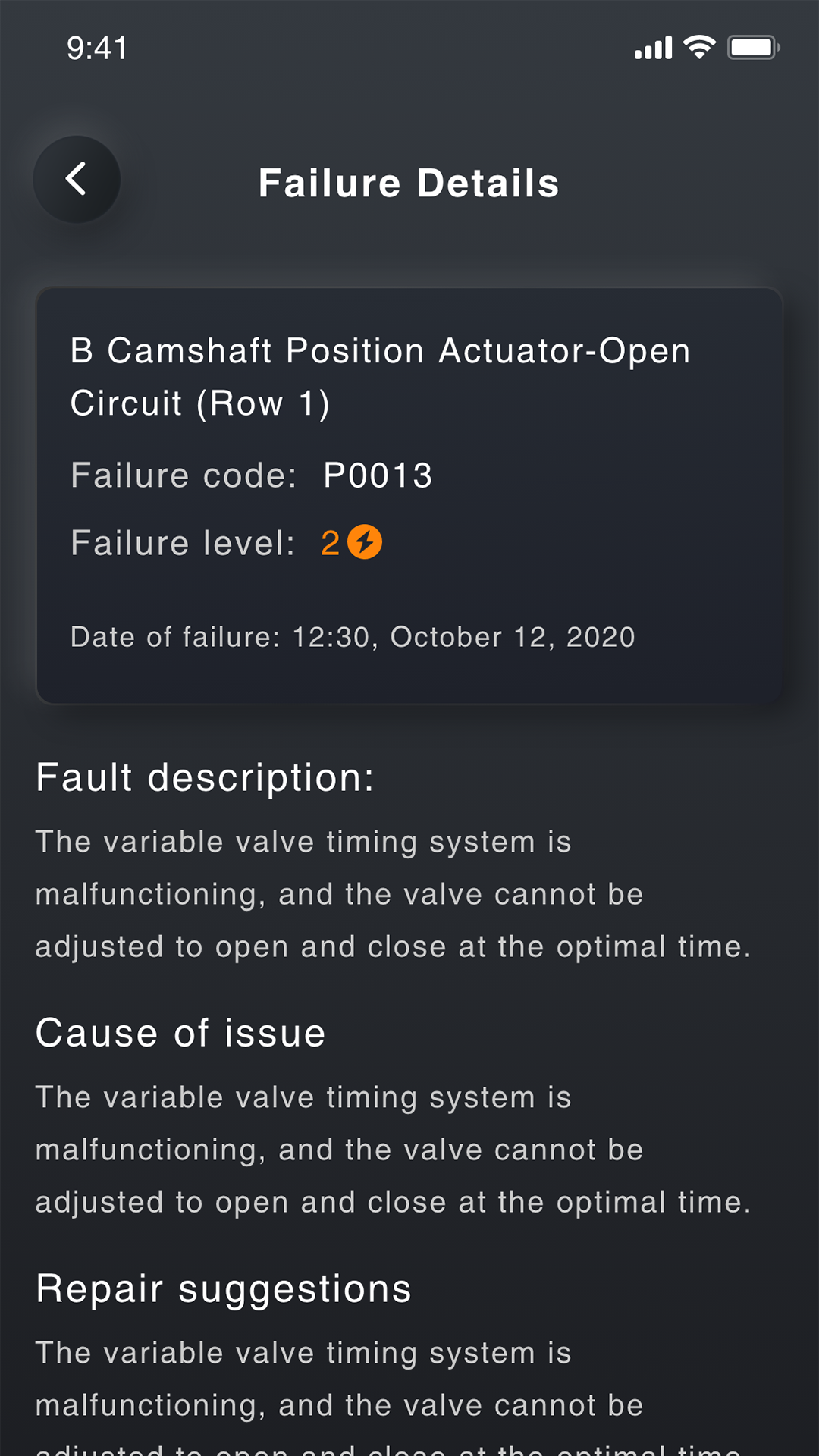Tap the Fault description paragraph text
This screenshot has height=1456, width=819.
[393, 895]
